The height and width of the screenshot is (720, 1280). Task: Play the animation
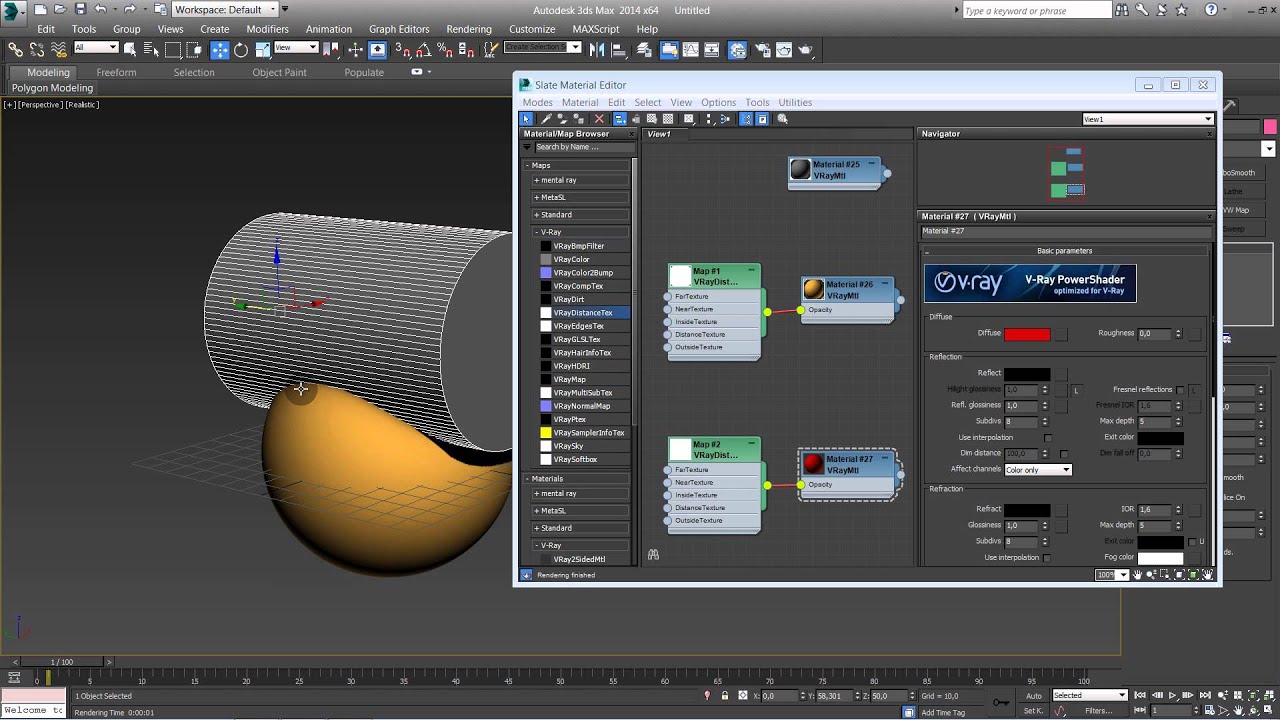1173,695
